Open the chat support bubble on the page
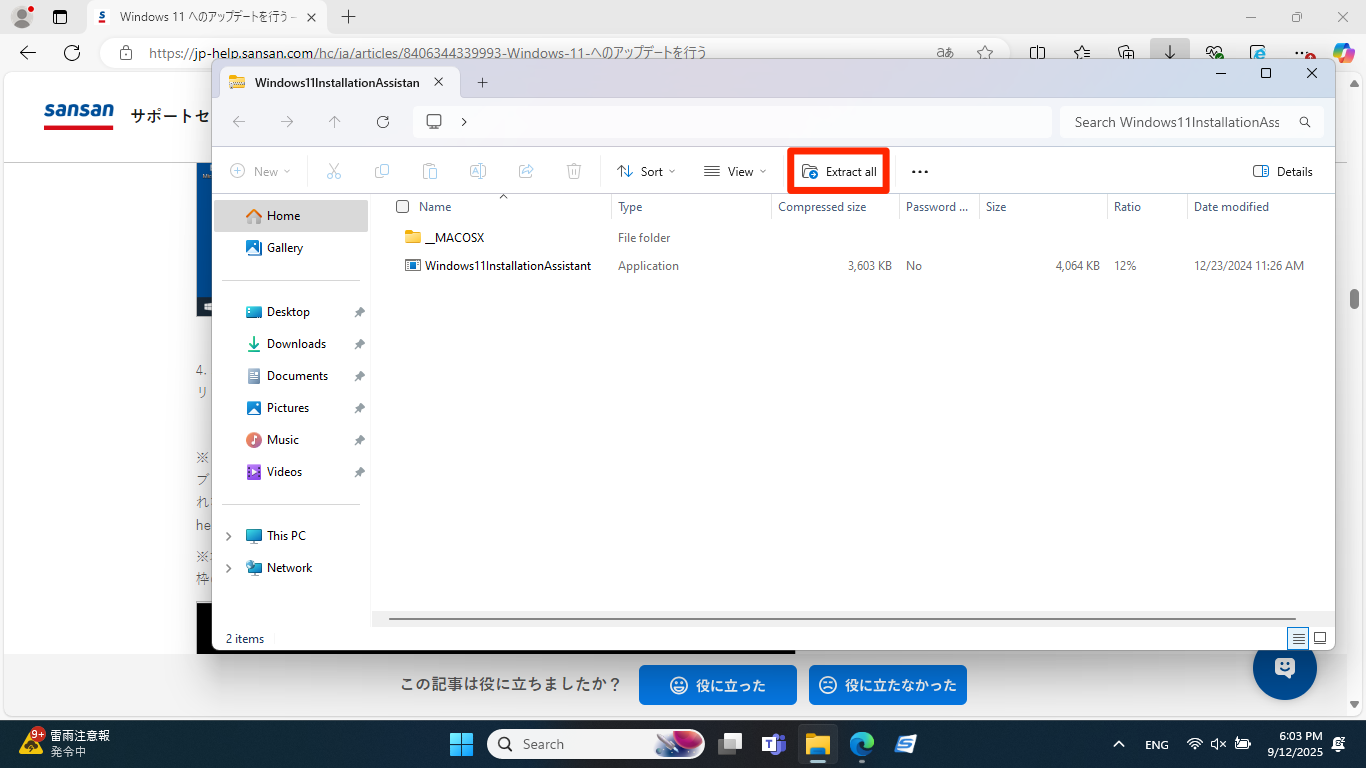The image size is (1366, 768). 1285,668
